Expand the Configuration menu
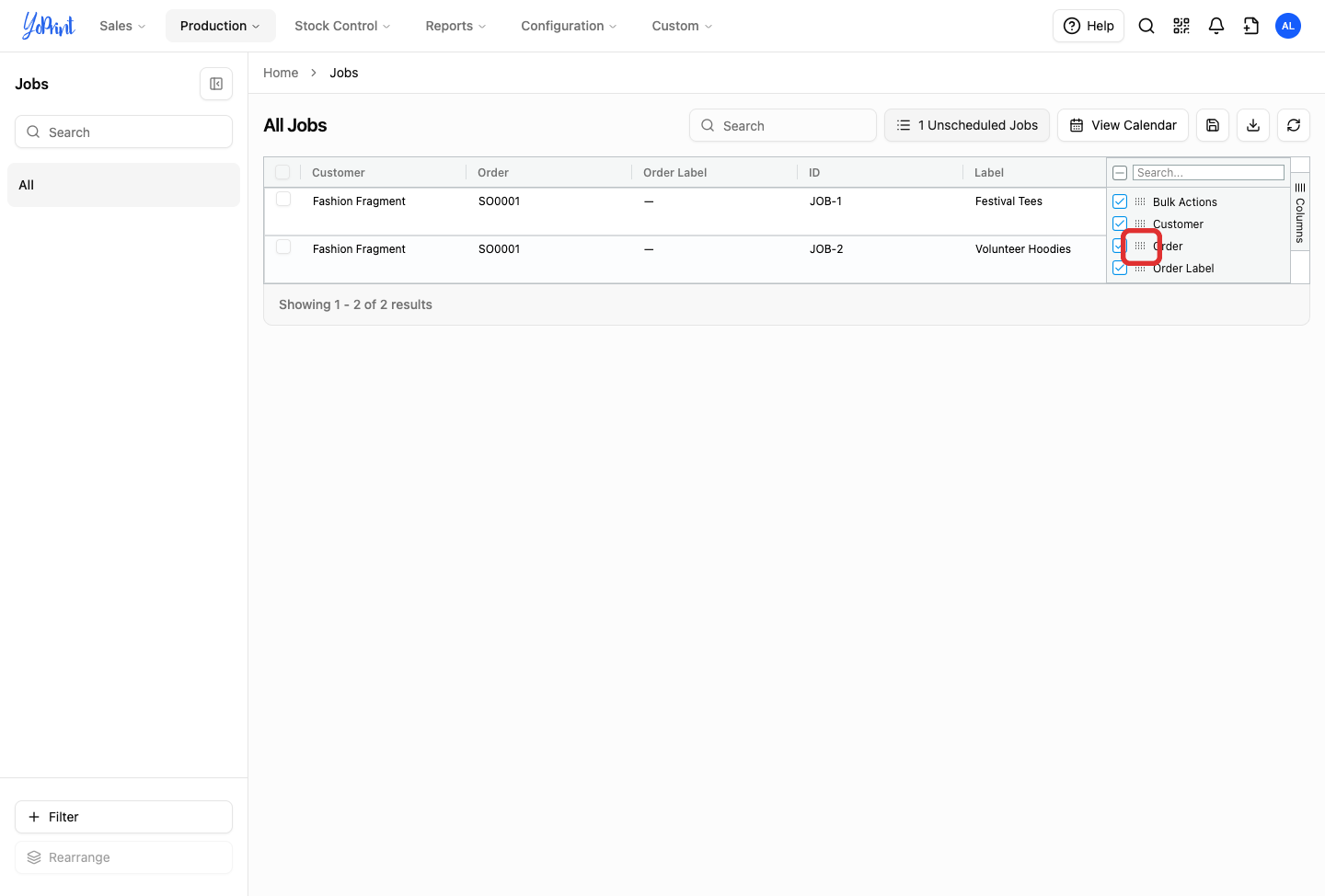Screen dimensions: 1325x896 pyautogui.click(x=569, y=26)
